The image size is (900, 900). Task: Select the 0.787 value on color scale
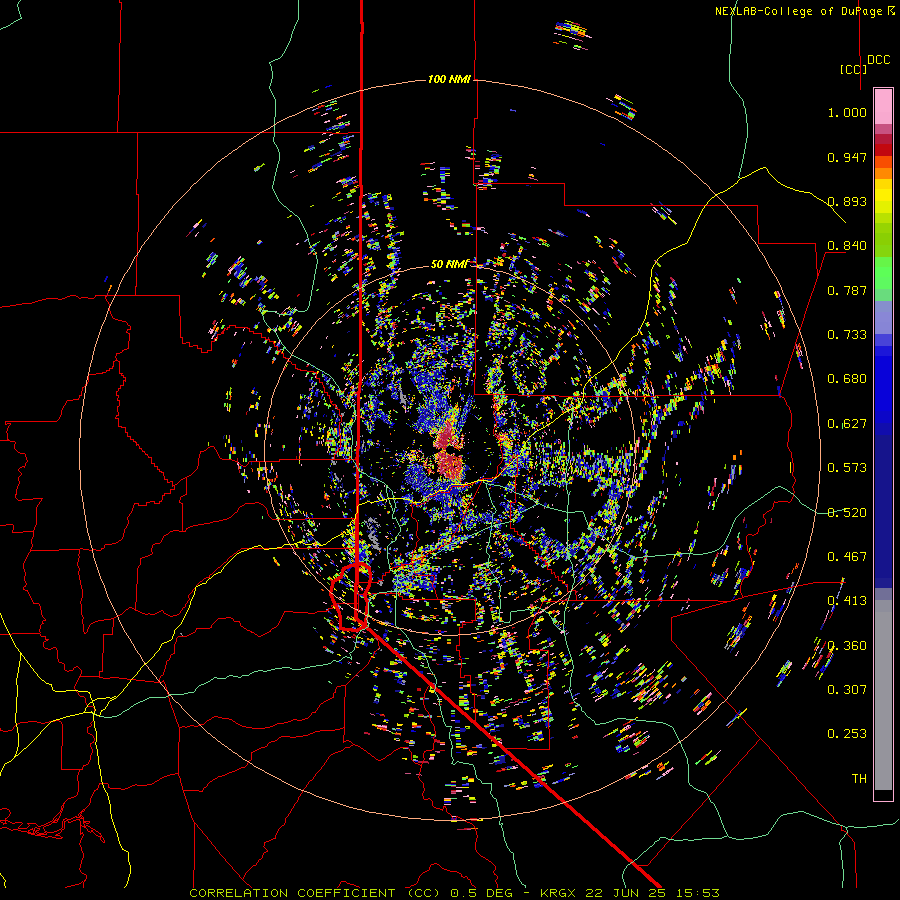coord(847,290)
